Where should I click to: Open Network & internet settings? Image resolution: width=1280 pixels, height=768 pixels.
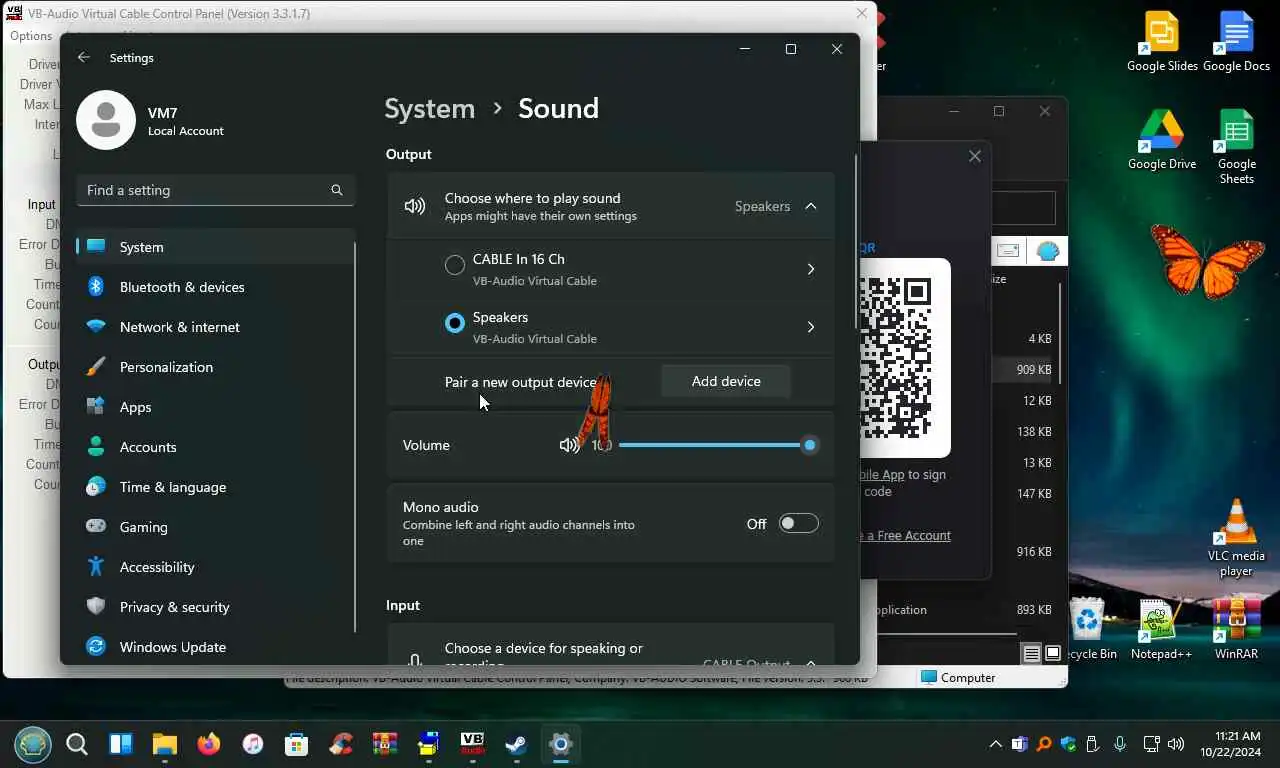(215, 327)
